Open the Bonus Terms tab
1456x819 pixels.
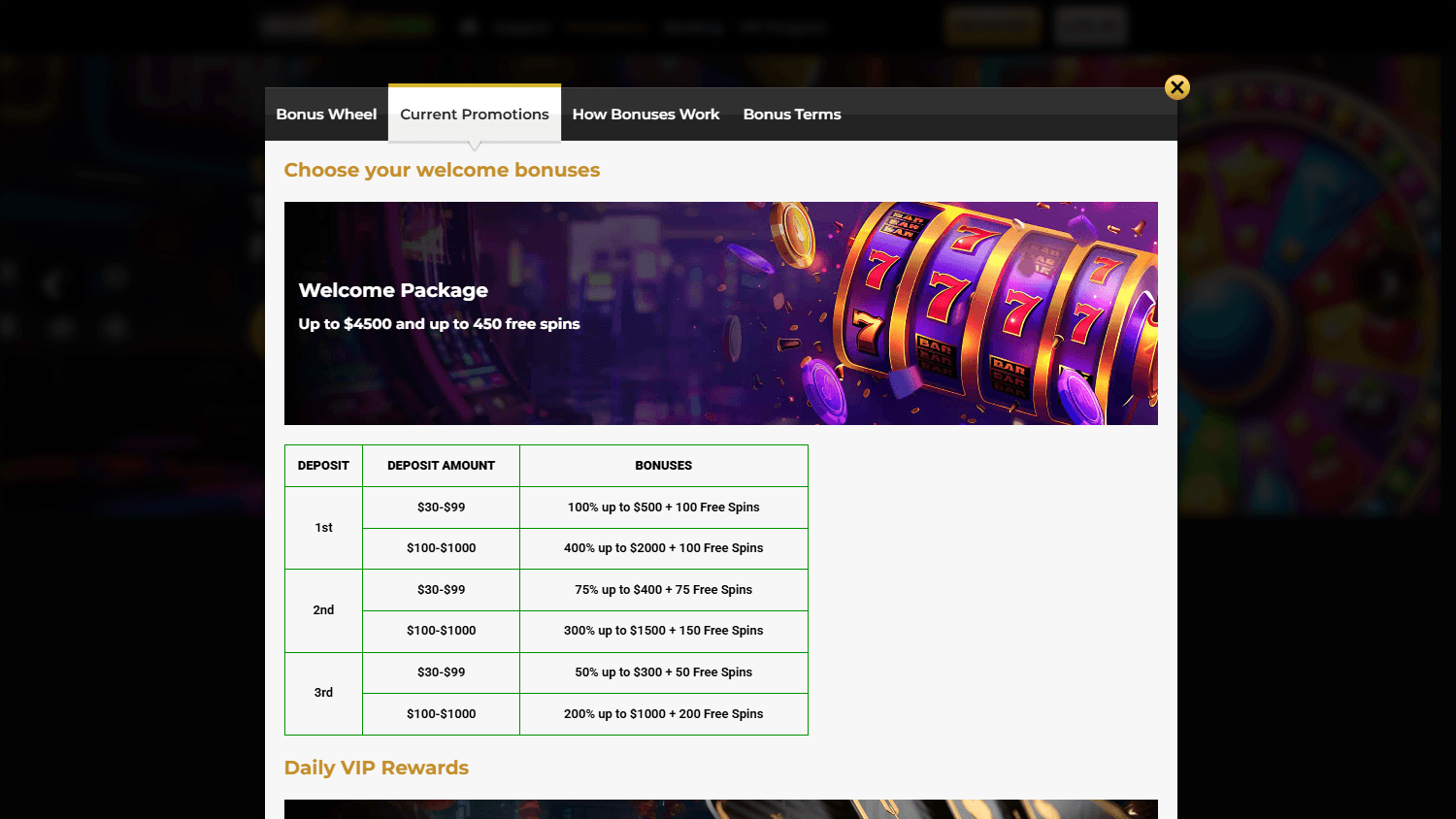[792, 115]
